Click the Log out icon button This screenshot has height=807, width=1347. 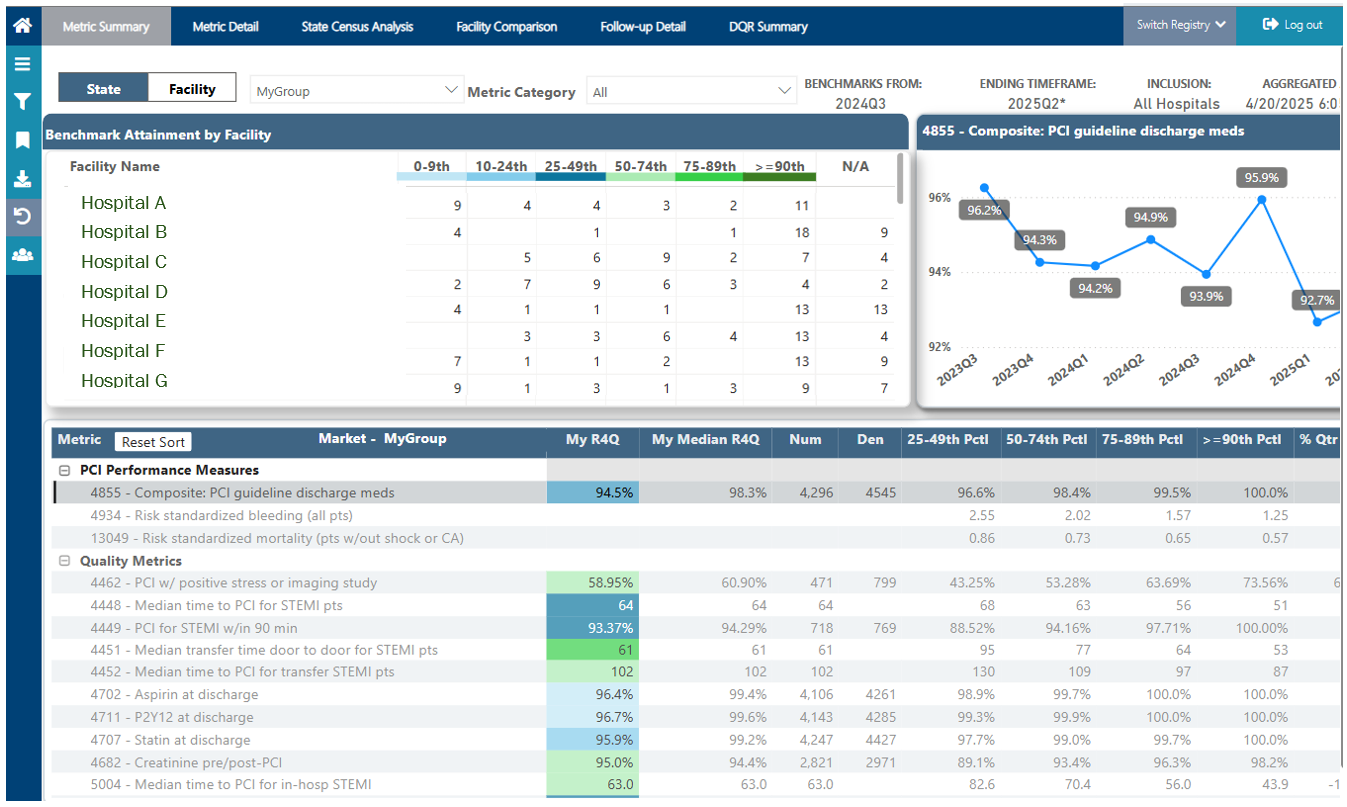1292,25
